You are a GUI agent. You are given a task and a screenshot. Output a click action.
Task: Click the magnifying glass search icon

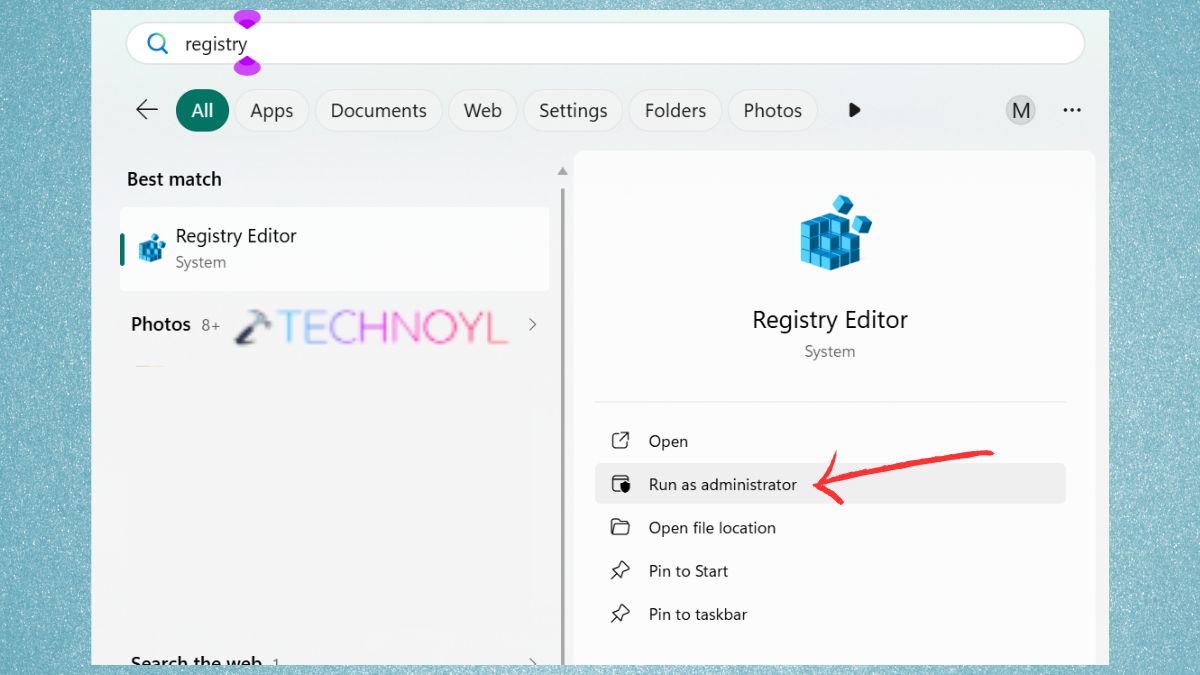pyautogui.click(x=158, y=43)
